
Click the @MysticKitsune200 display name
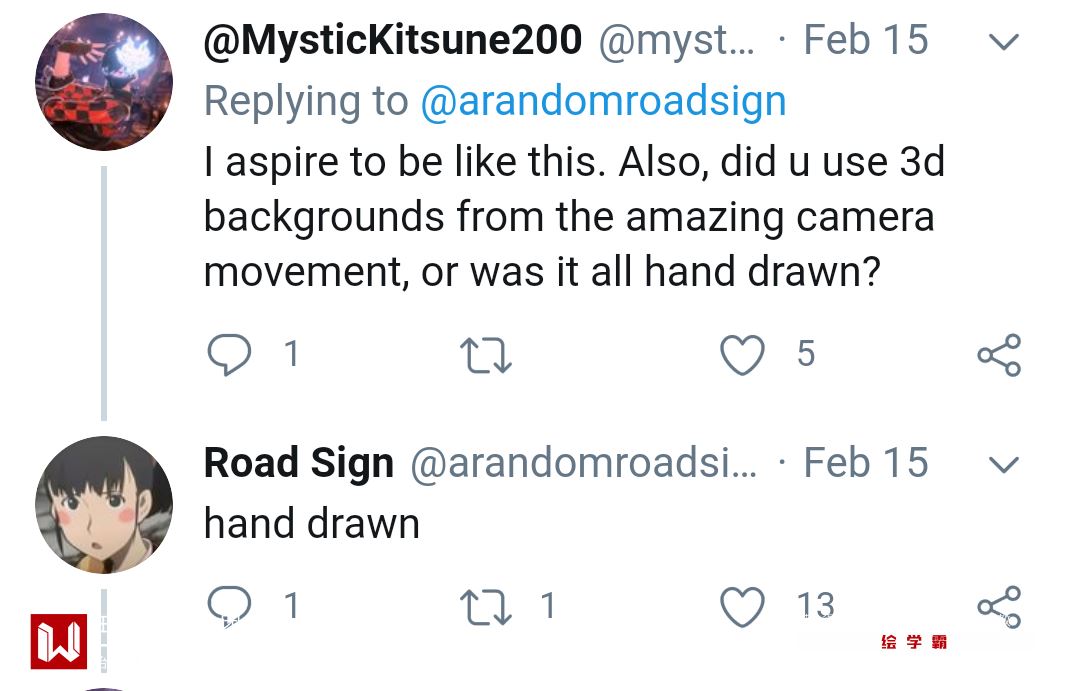point(392,41)
